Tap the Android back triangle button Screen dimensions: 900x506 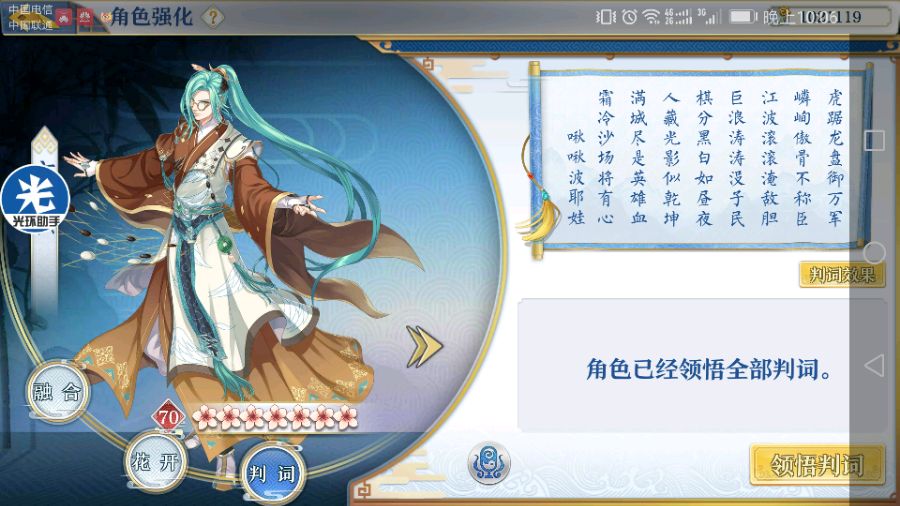(874, 365)
